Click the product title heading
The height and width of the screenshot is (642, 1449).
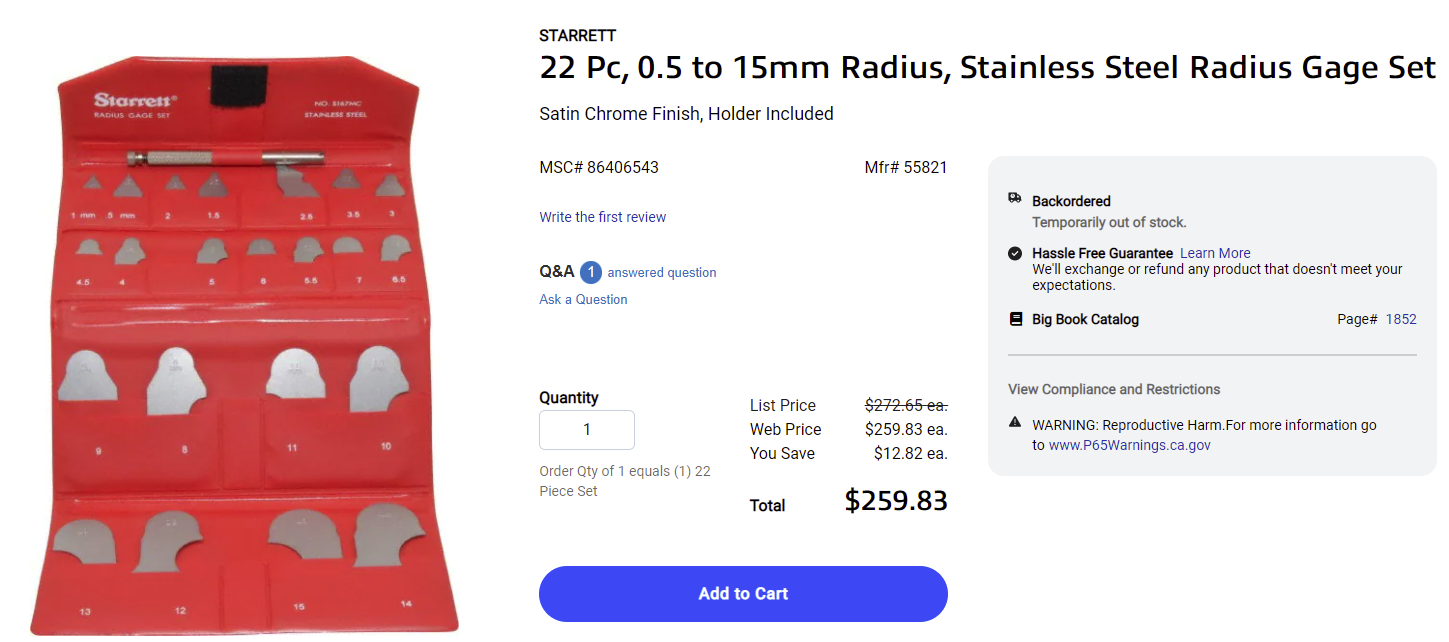(988, 68)
